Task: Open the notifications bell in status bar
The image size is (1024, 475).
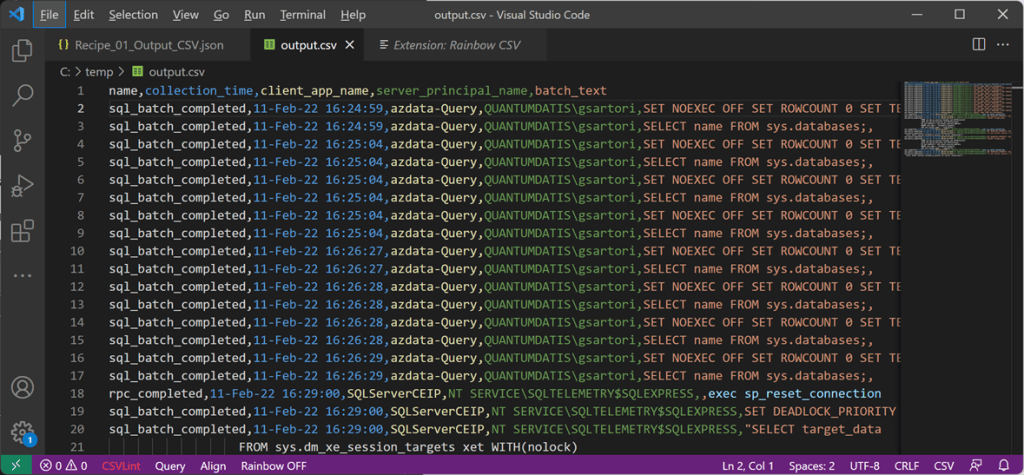Action: pyautogui.click(x=1003, y=466)
